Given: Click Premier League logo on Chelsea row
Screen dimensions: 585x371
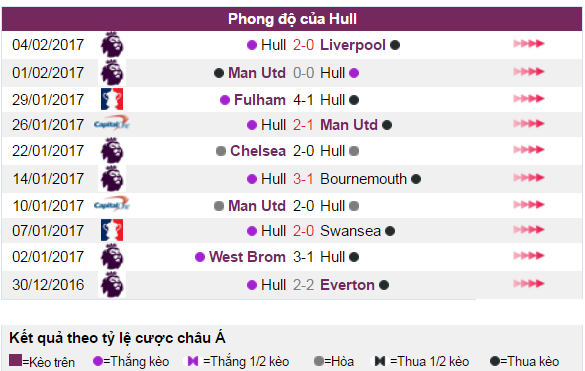Looking at the screenshot, I should (x=112, y=151).
